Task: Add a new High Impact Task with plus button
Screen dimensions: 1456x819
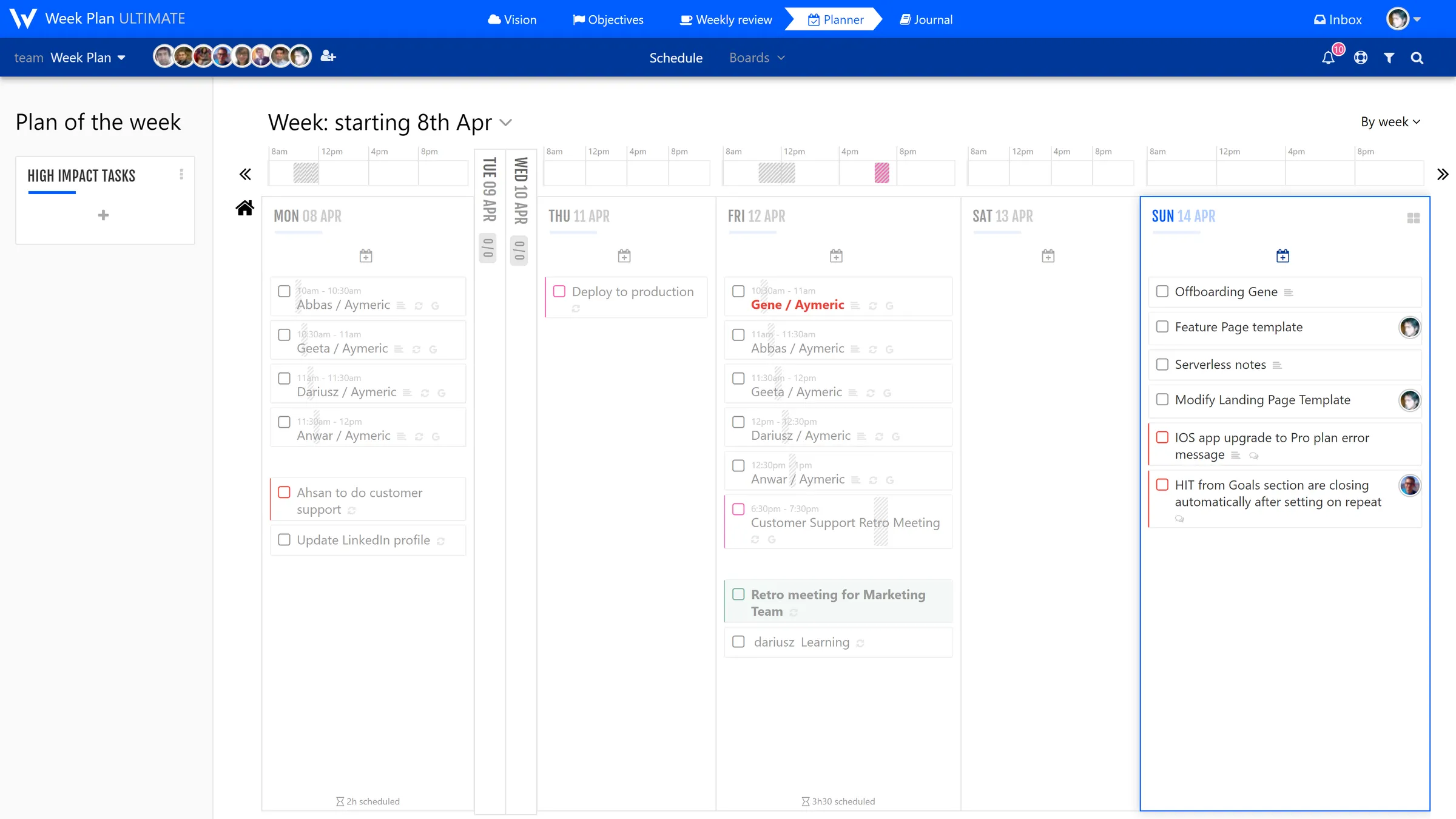Action: coord(104,215)
